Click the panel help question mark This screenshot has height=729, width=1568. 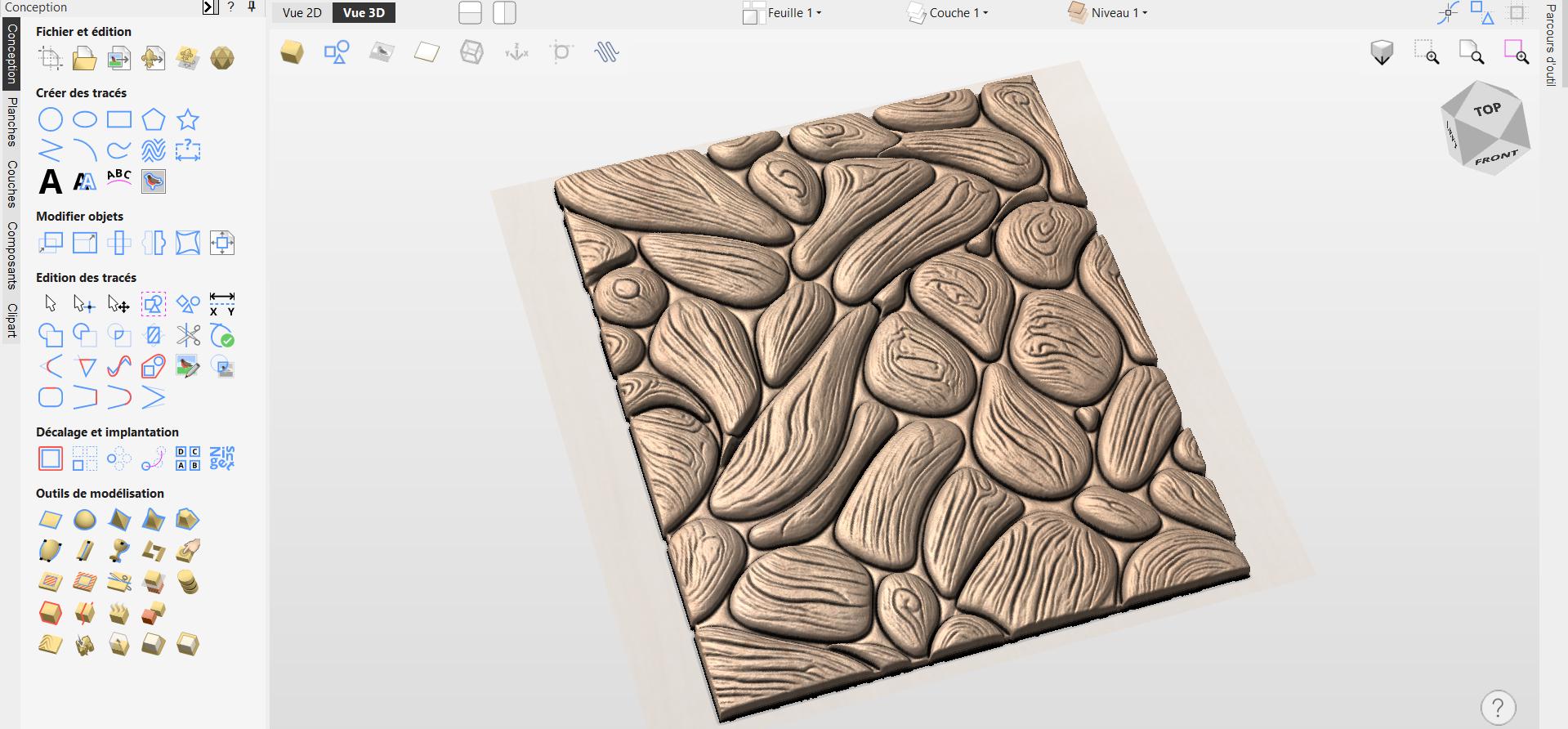[231, 7]
